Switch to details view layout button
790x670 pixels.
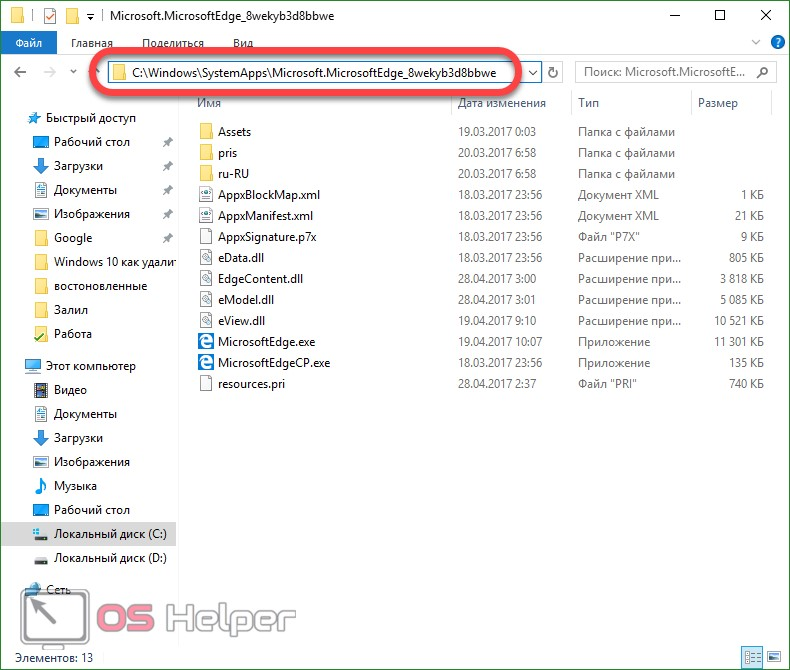tap(753, 657)
